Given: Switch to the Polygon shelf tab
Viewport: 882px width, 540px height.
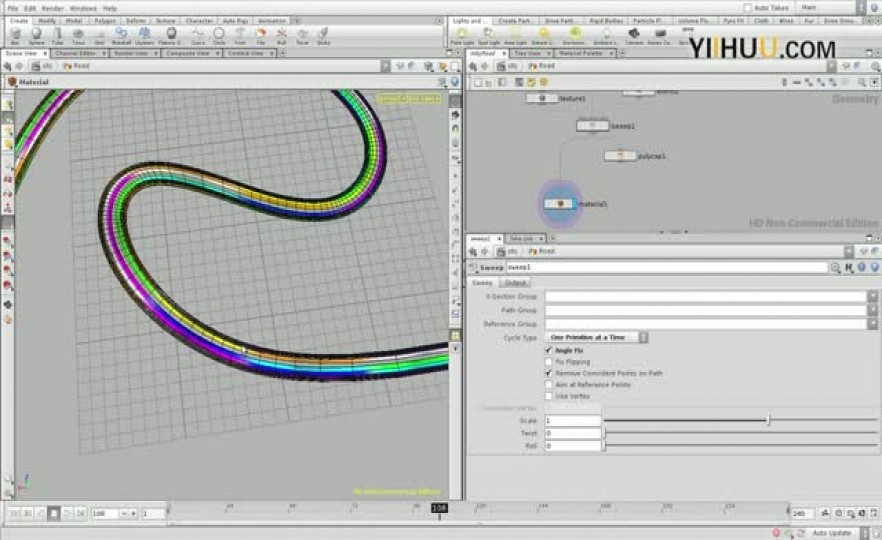Looking at the screenshot, I should (105, 21).
